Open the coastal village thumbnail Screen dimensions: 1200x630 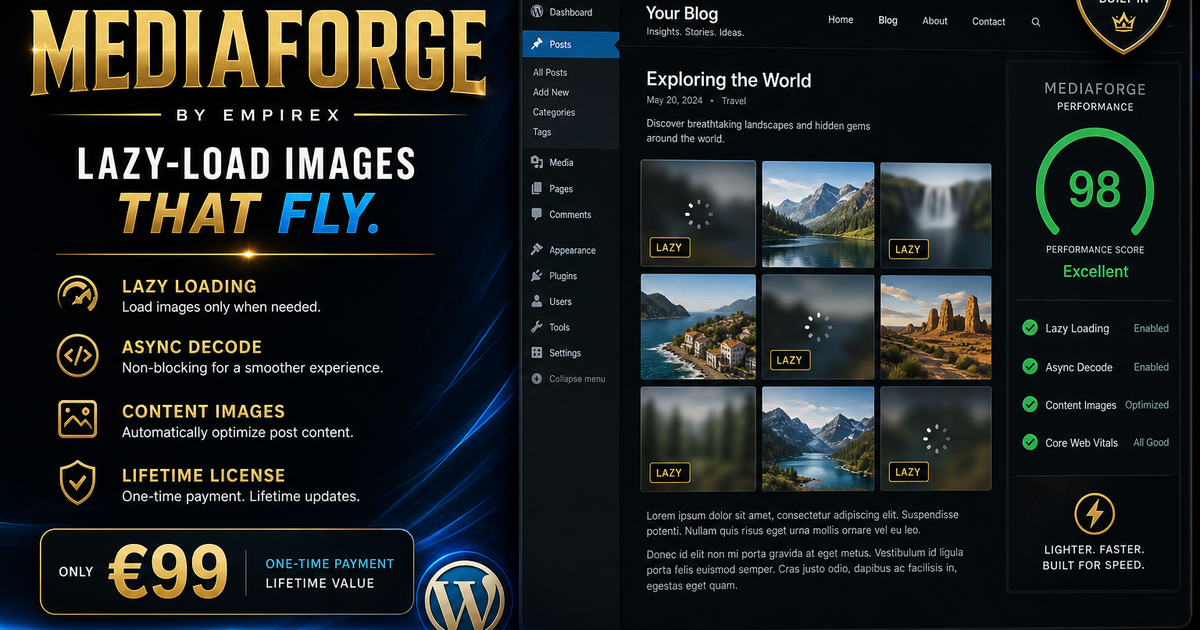click(x=698, y=326)
